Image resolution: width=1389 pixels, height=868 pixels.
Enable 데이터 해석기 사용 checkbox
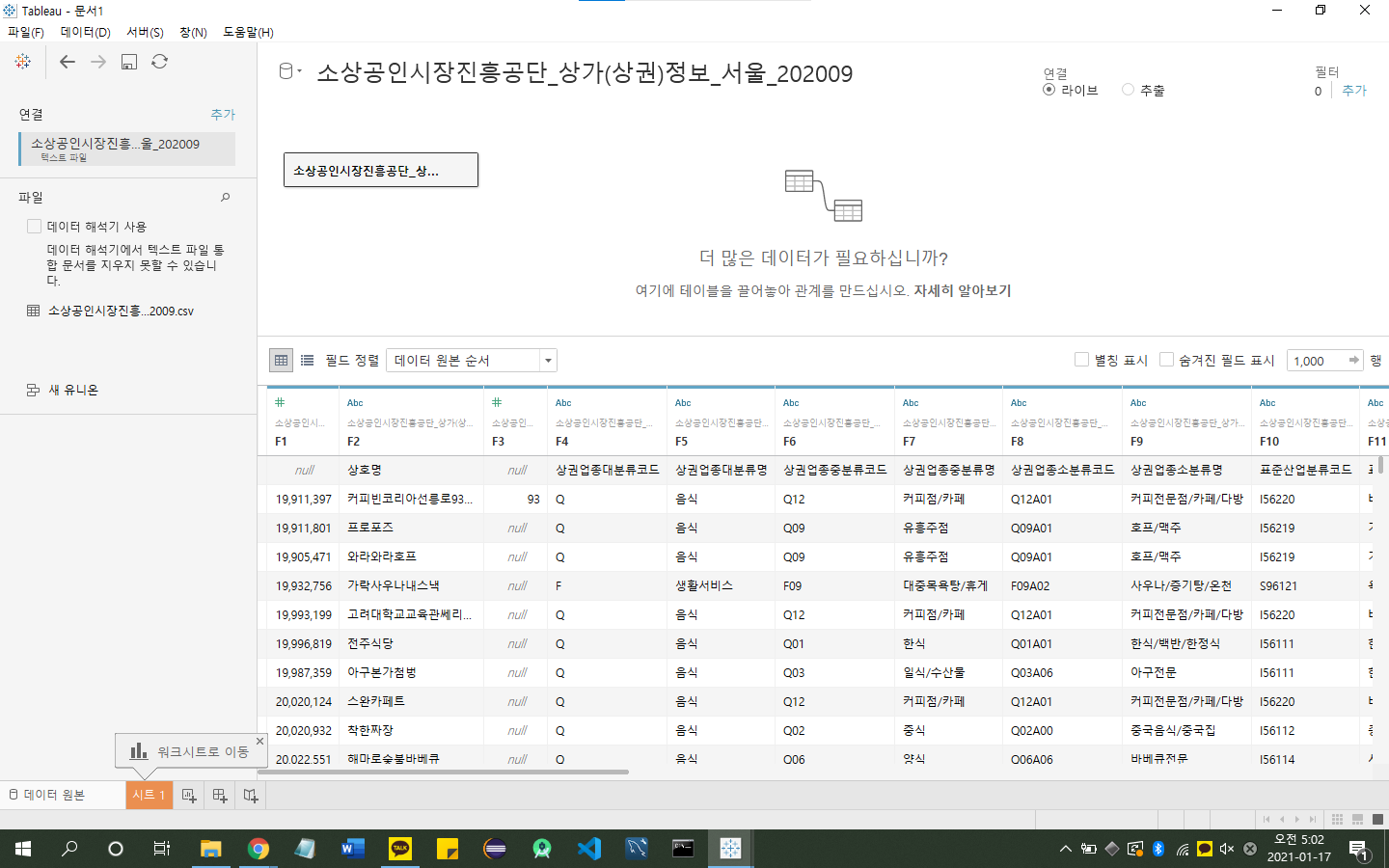point(35,227)
